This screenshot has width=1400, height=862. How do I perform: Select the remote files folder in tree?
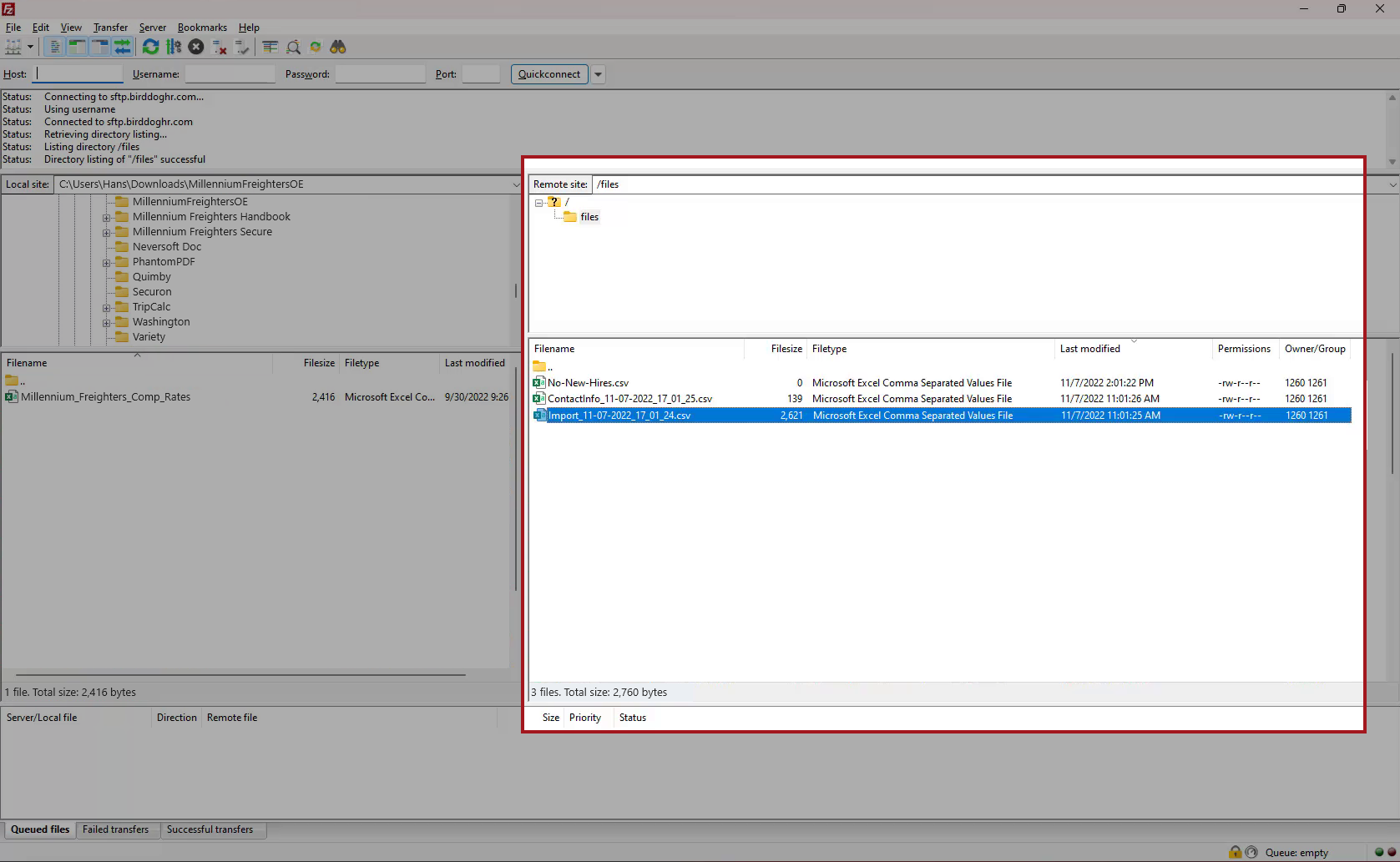coord(589,217)
